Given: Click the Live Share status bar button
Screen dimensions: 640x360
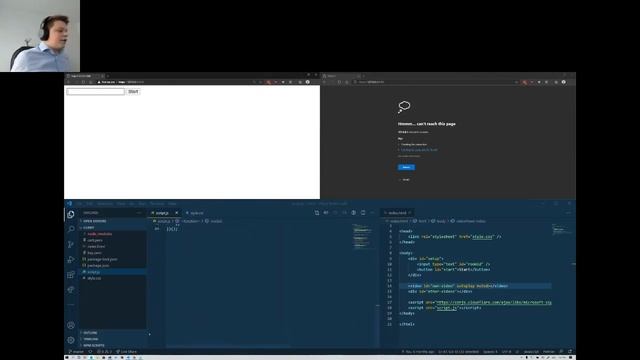Looking at the screenshot, I should click(x=127, y=351).
